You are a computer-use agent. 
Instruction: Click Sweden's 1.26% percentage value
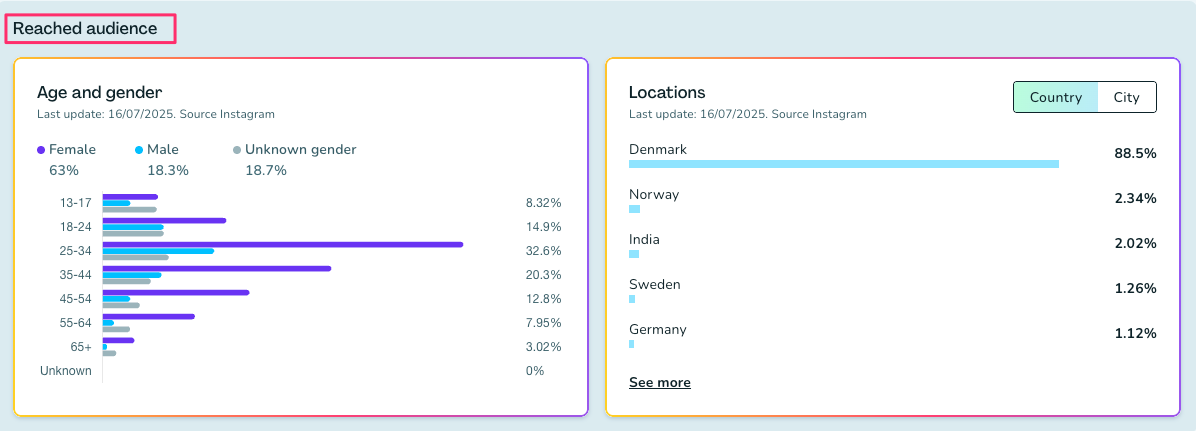point(1135,288)
